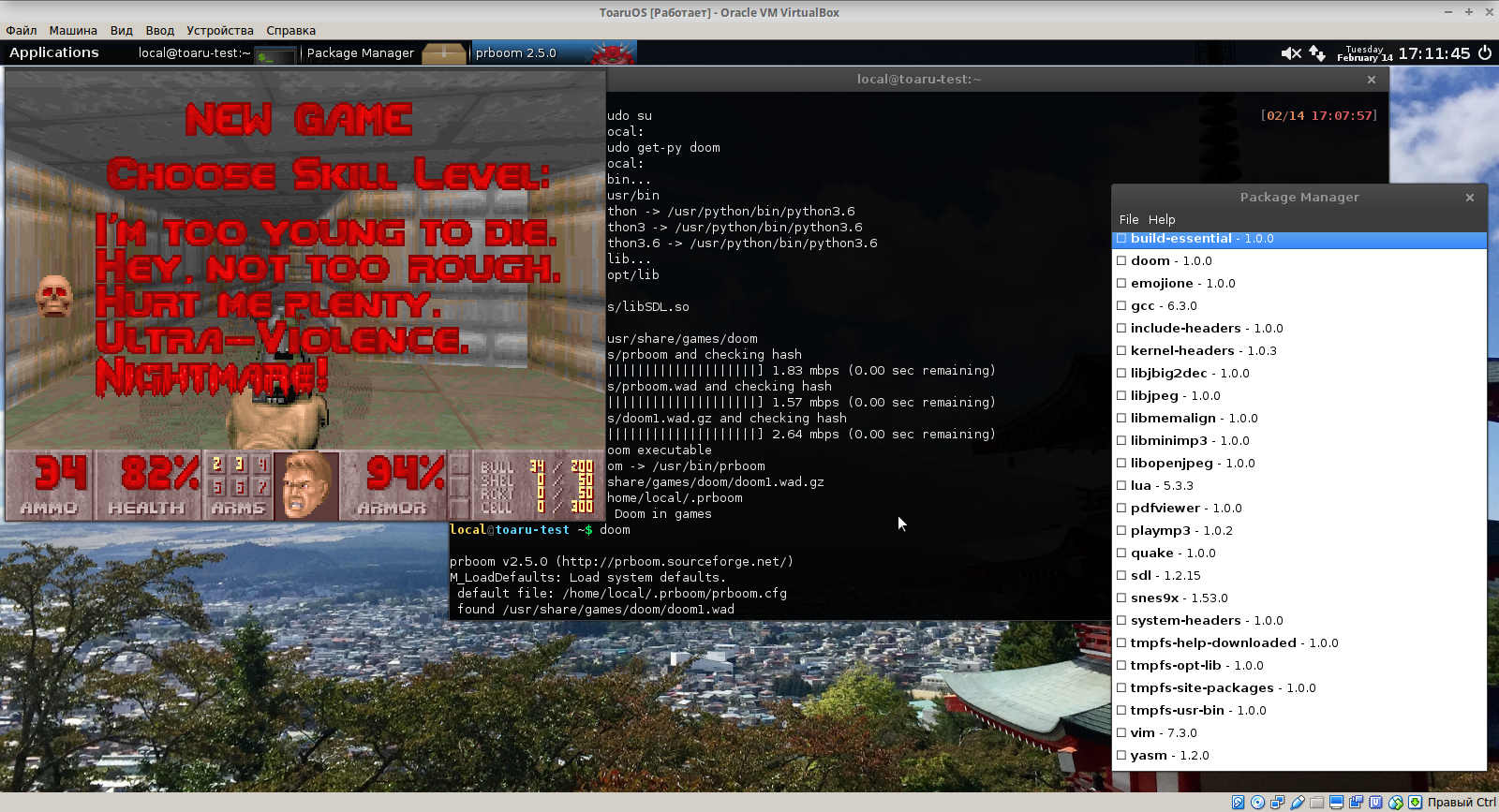This screenshot has height=812, width=1499.
Task: Unmute sound via the muted speaker icon
Action: 1291,53
